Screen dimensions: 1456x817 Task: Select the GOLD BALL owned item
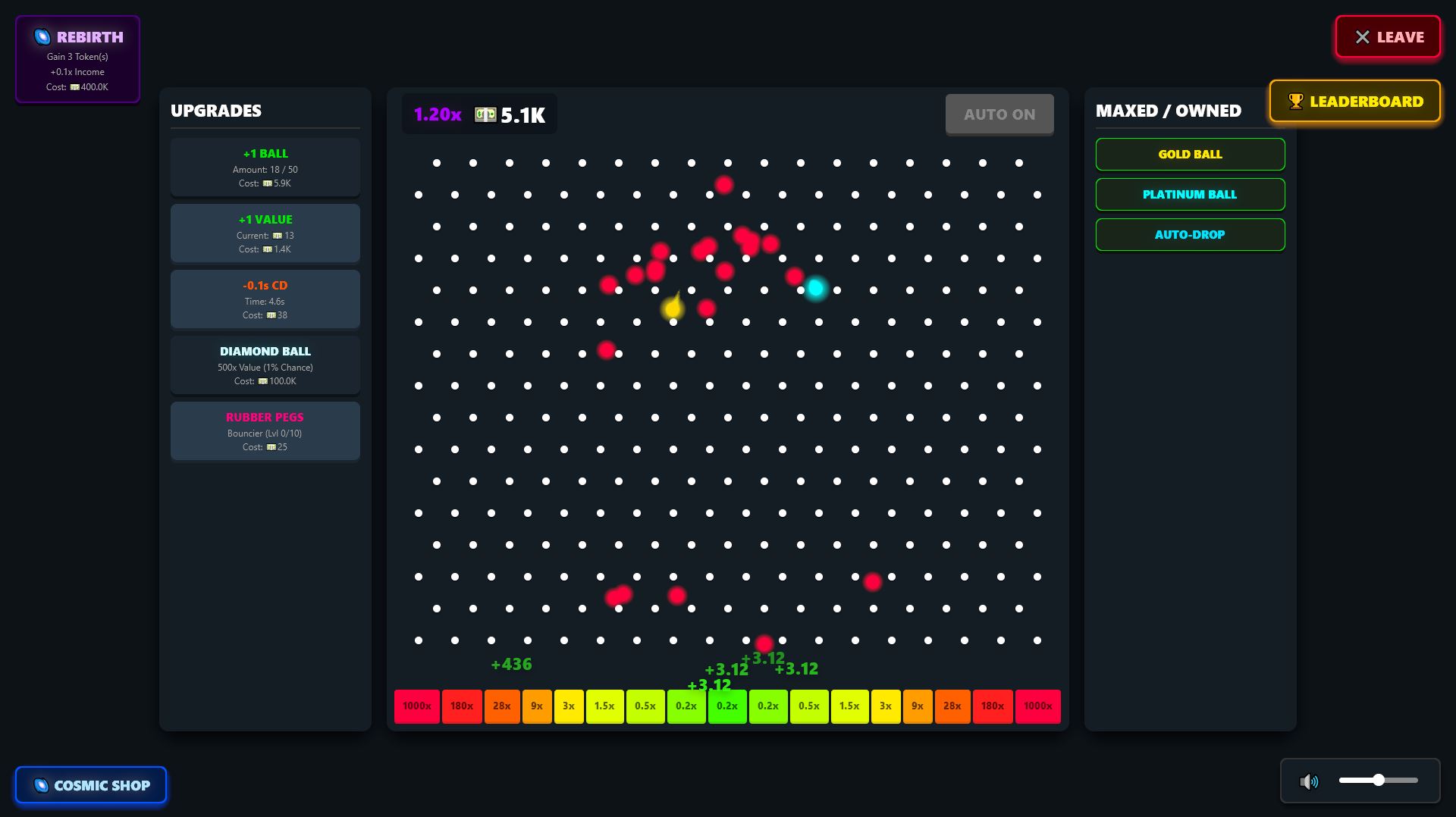coord(1189,155)
